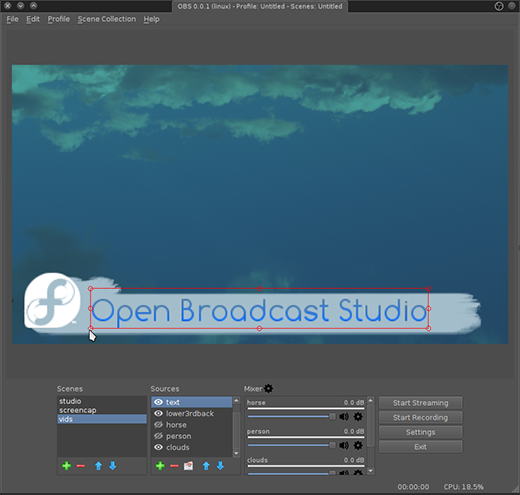This screenshot has height=495, width=520.
Task: Mute the horse audio speaker icon
Action: click(x=344, y=417)
